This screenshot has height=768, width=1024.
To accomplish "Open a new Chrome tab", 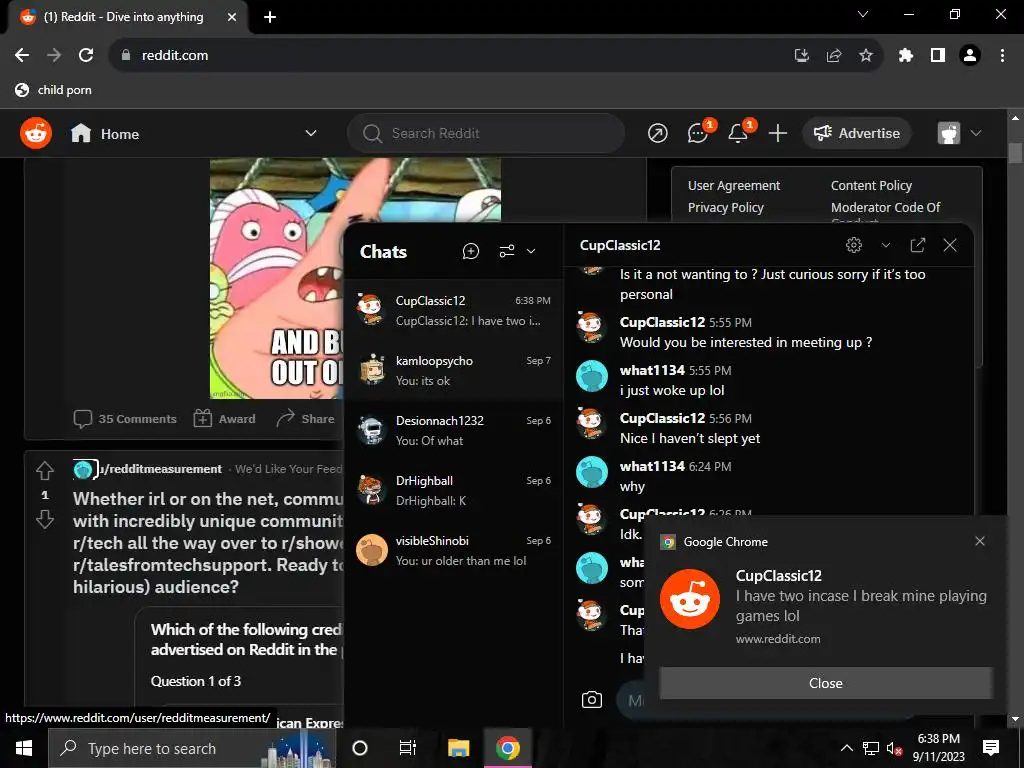I will point(270,17).
